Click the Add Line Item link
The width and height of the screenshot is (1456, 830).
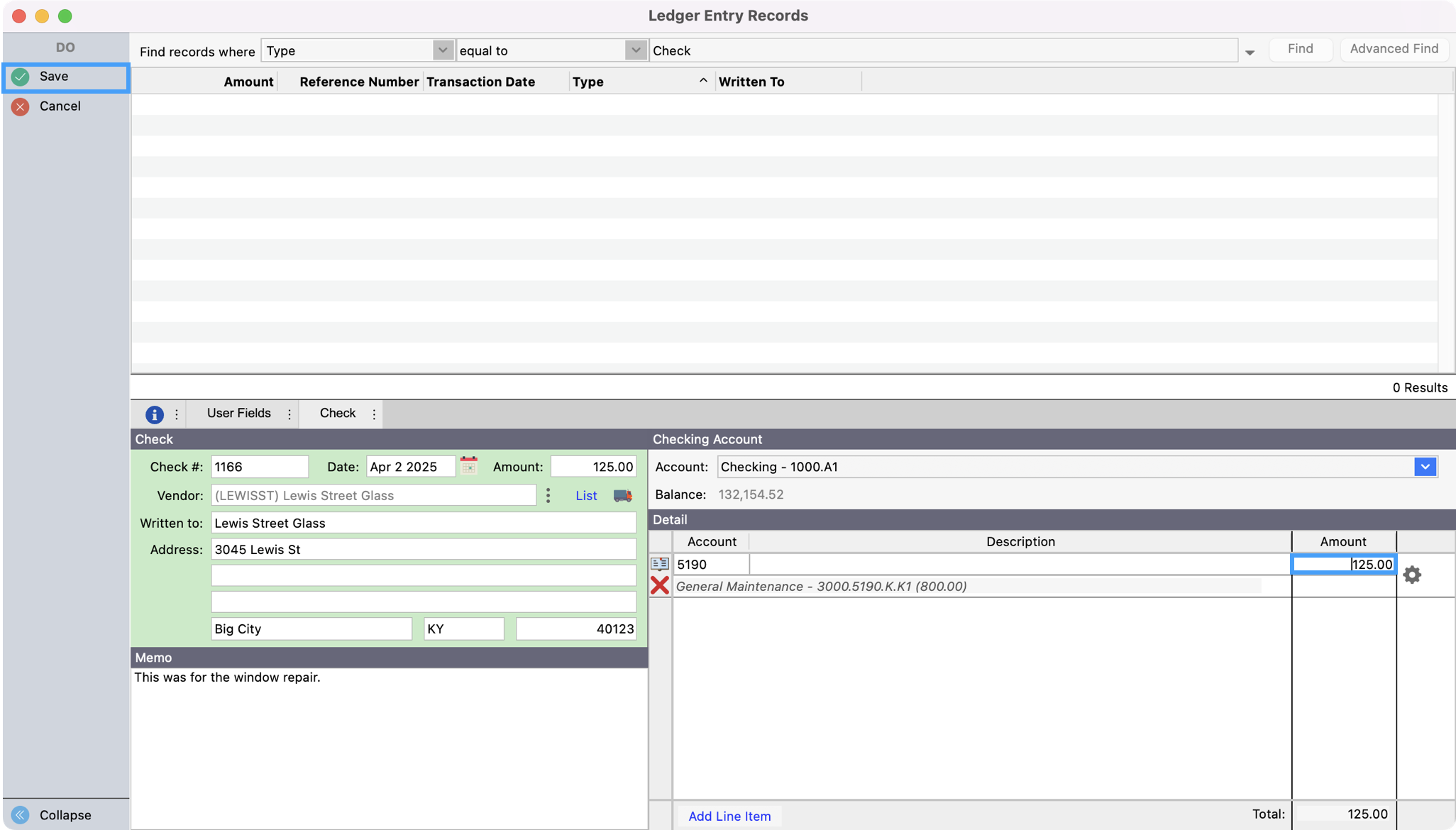pyautogui.click(x=729, y=816)
